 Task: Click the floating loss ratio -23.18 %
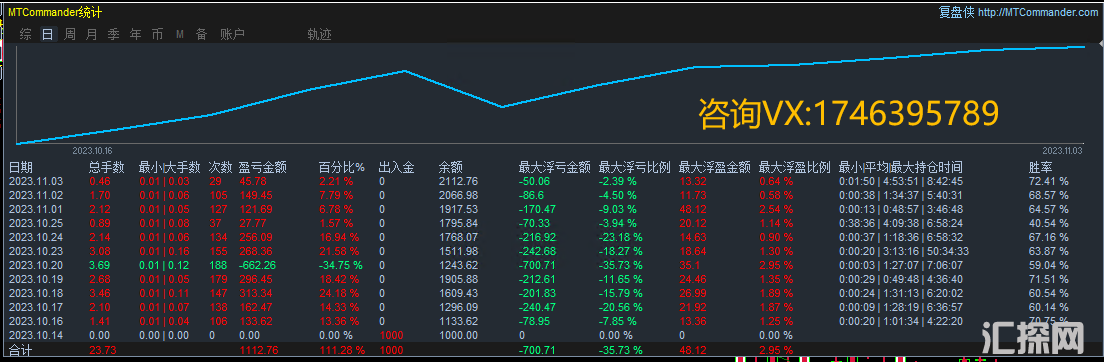point(620,237)
